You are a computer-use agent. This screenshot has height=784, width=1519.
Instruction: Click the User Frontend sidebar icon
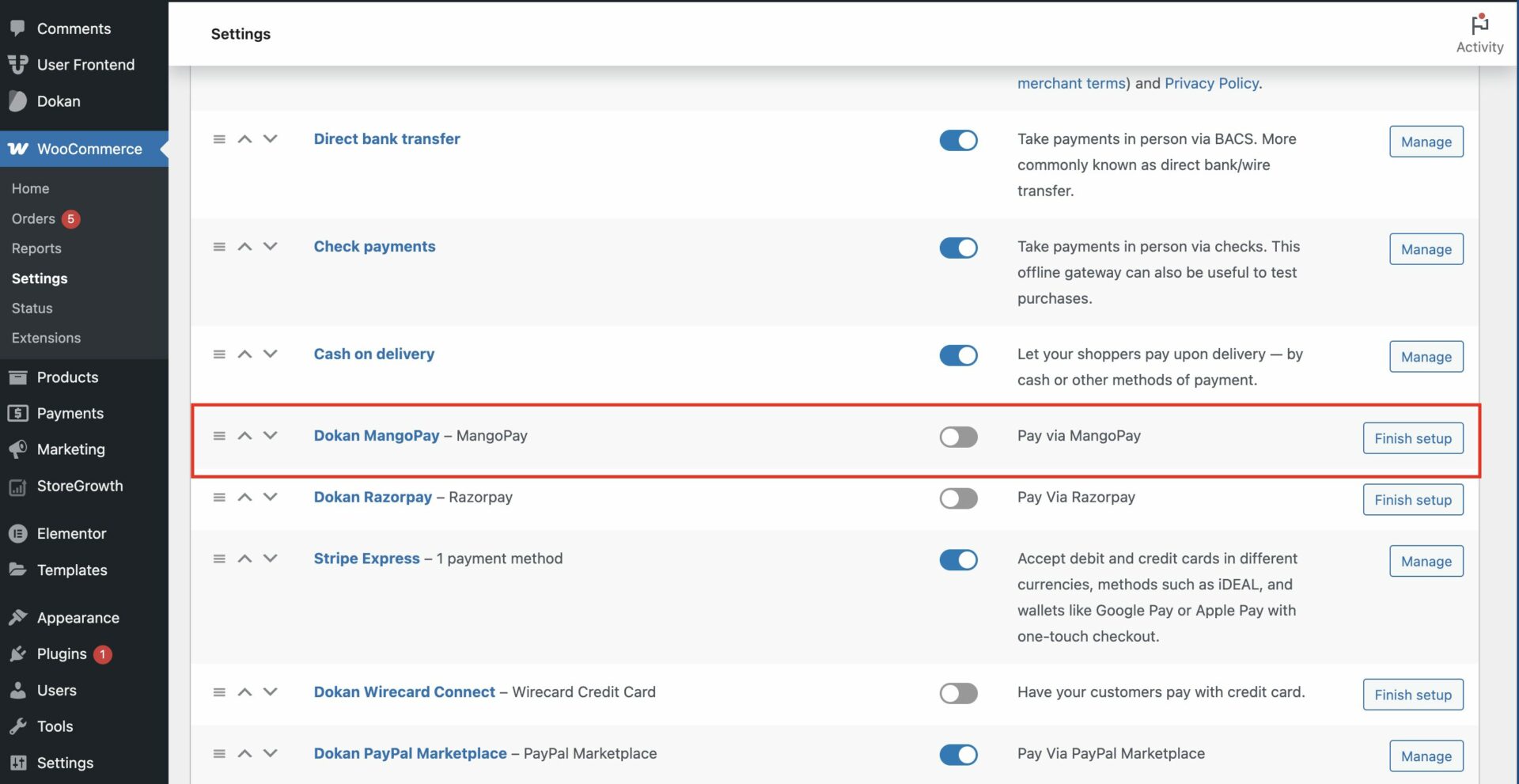tap(17, 64)
